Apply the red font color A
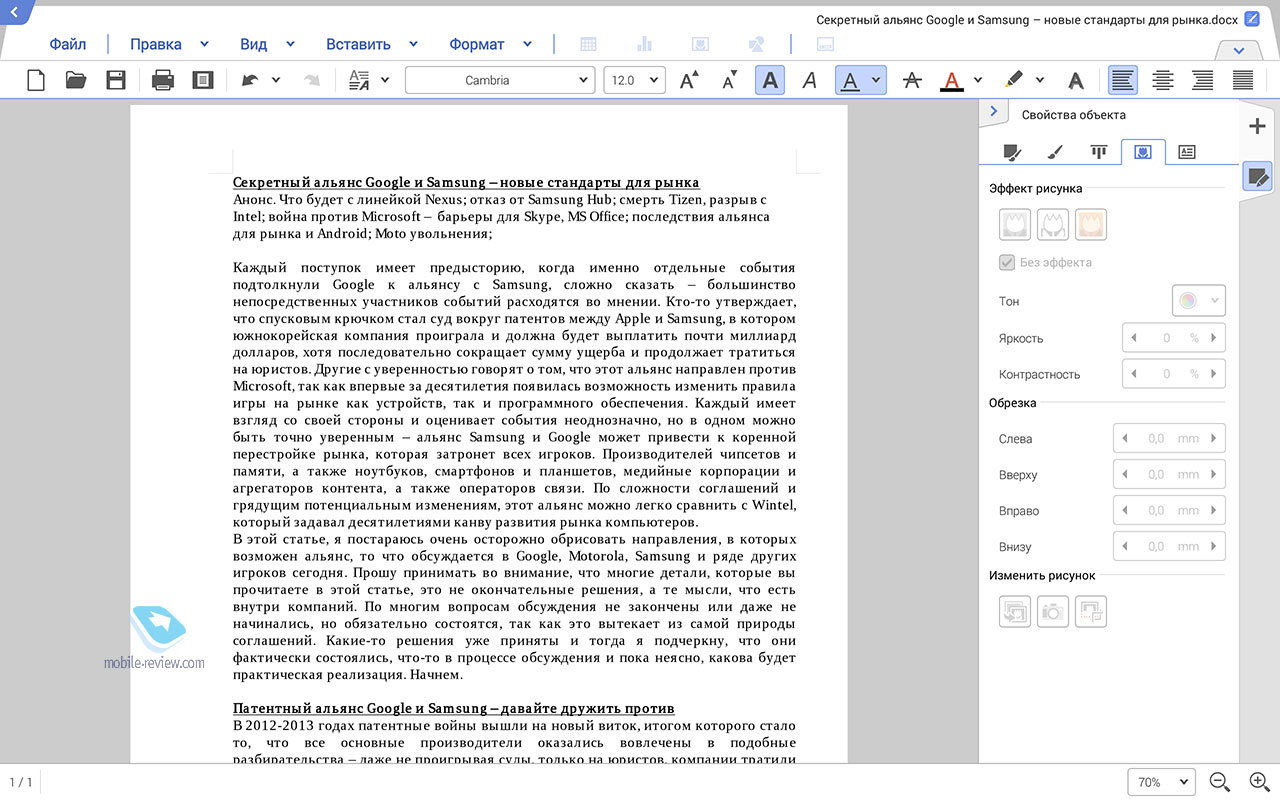Viewport: 1280px width, 800px height. (x=952, y=80)
